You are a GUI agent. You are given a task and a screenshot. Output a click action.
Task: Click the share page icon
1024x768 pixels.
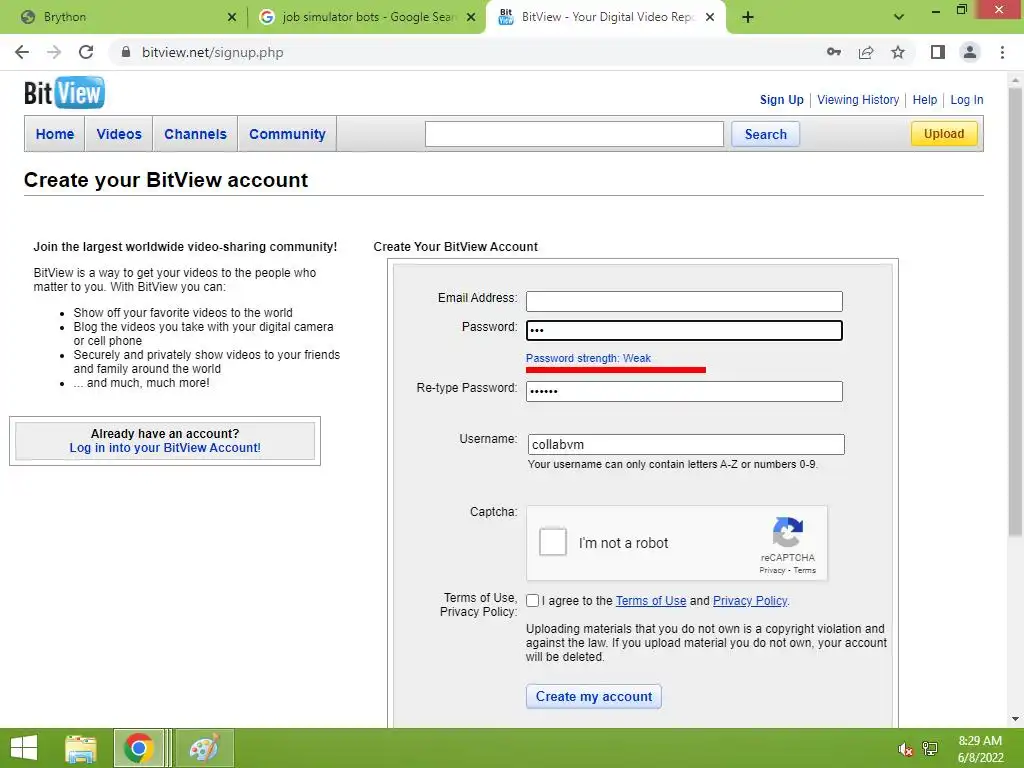point(866,52)
